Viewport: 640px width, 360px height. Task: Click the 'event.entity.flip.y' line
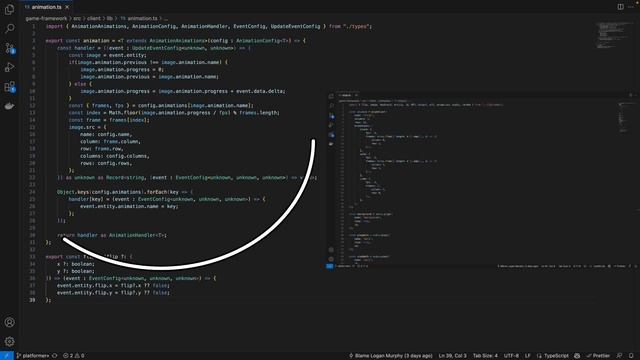click(113, 293)
